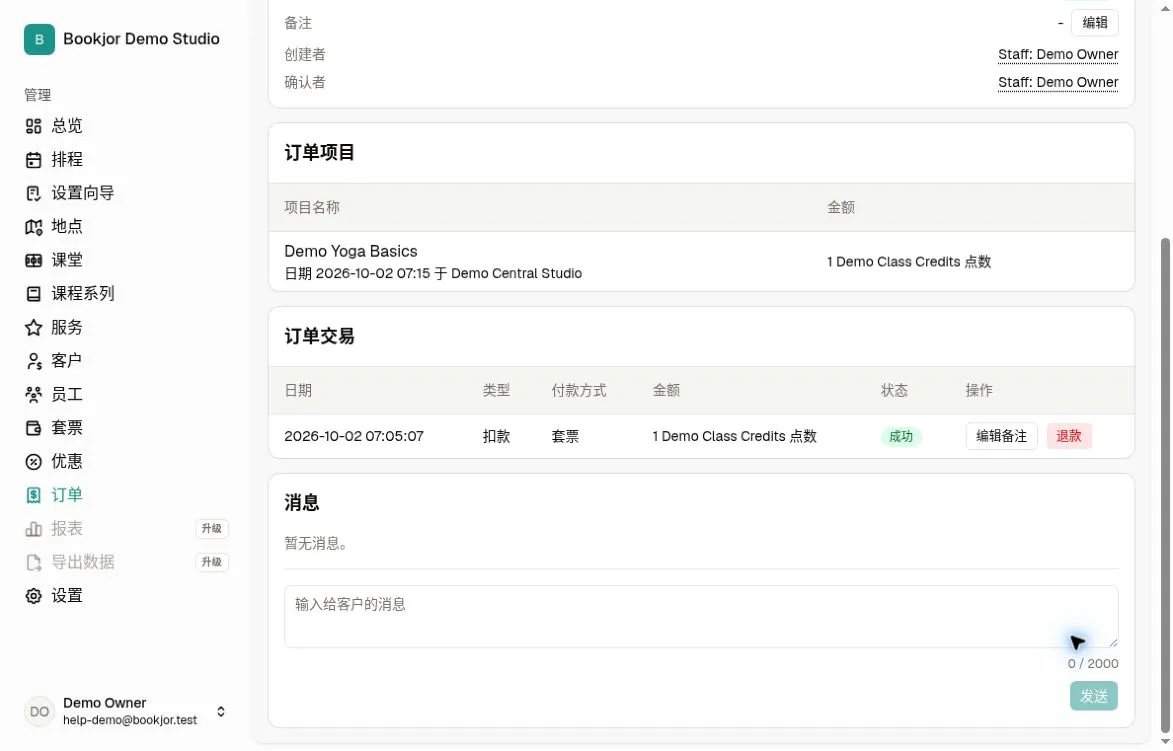
Task: Click the 扣款 transaction type cell
Action: (x=496, y=436)
